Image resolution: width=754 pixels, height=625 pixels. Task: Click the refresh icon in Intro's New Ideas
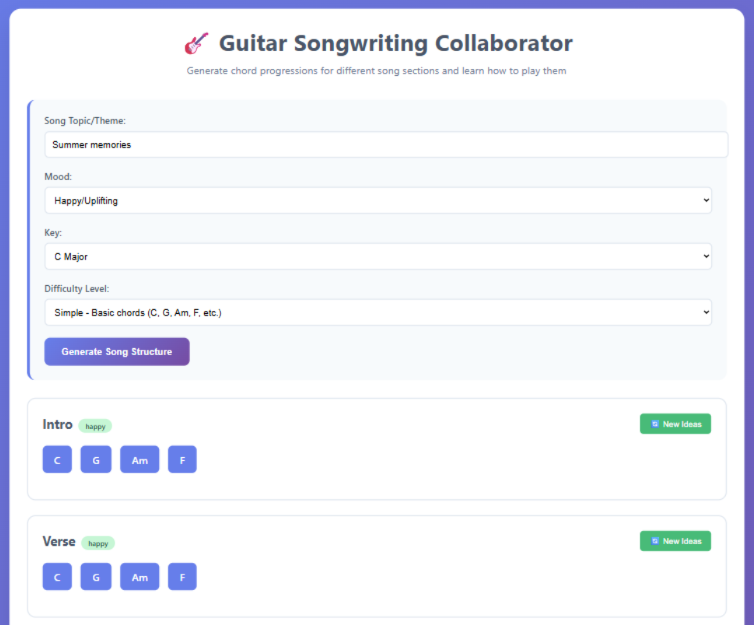pos(655,424)
